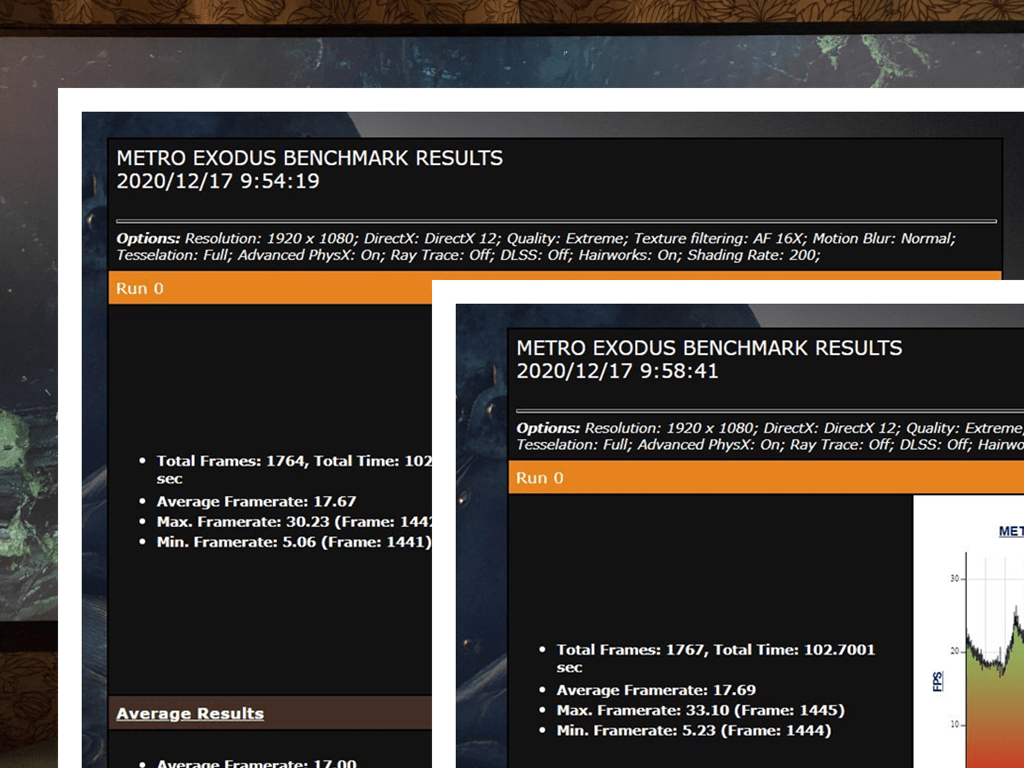This screenshot has height=768, width=1024.
Task: Click Average Framerate: 17.67 line
Action: tap(256, 502)
